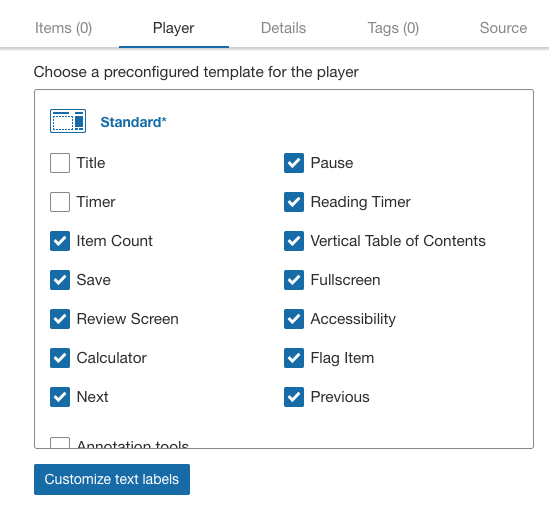Screen dimensions: 549x509
Task: Uncheck the Flag Item checkbox
Action: pyautogui.click(x=294, y=358)
